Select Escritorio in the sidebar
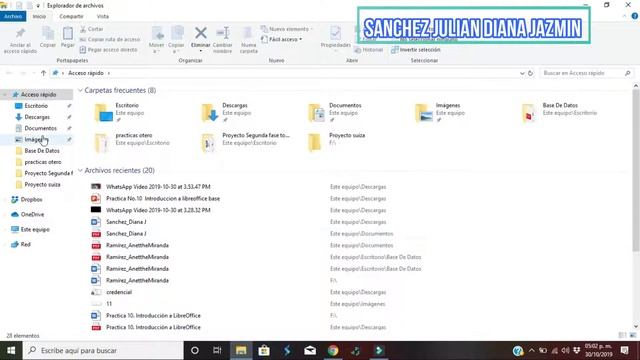Viewport: 640px width, 360px height. 36,106
